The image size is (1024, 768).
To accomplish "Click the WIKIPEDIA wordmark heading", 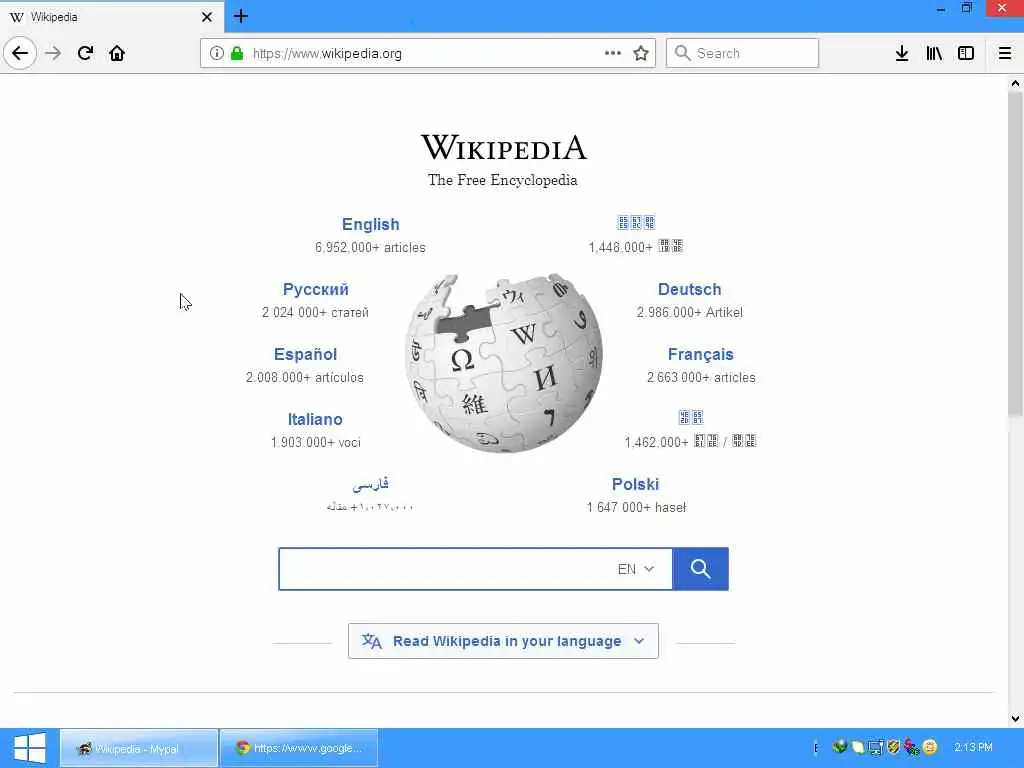I will tap(504, 148).
